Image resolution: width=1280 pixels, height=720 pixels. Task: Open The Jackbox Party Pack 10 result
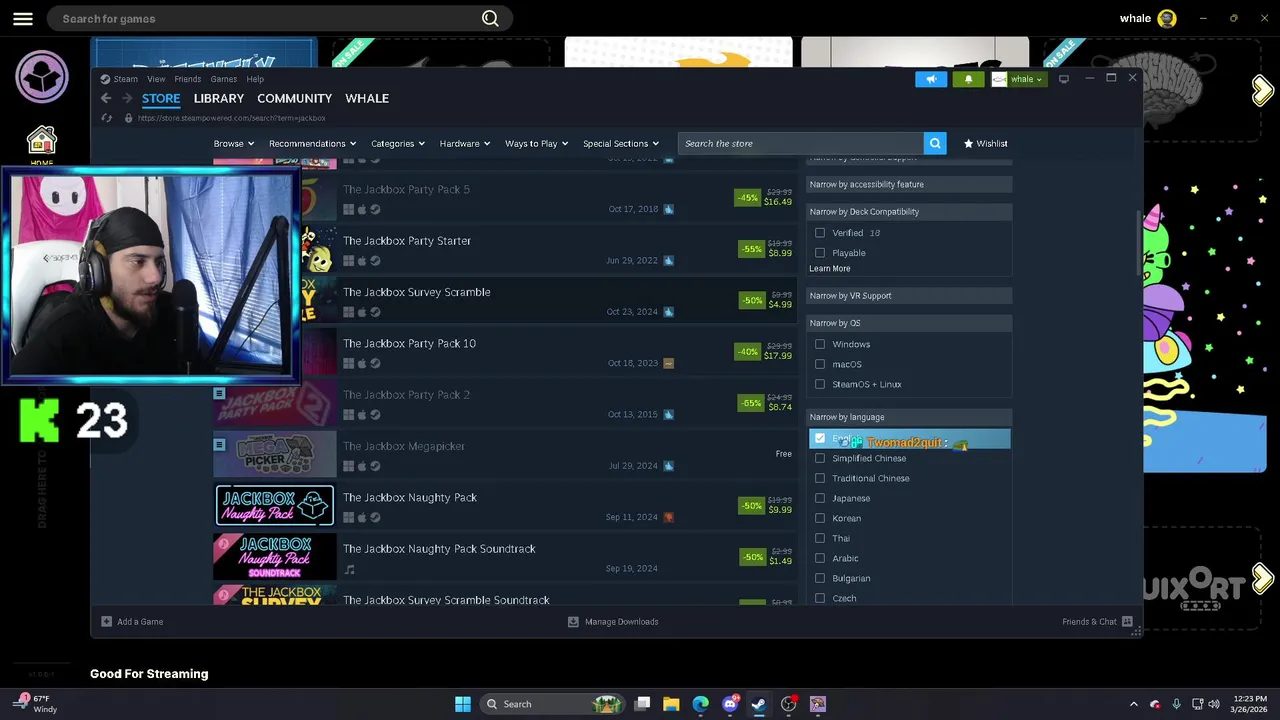[x=505, y=352]
